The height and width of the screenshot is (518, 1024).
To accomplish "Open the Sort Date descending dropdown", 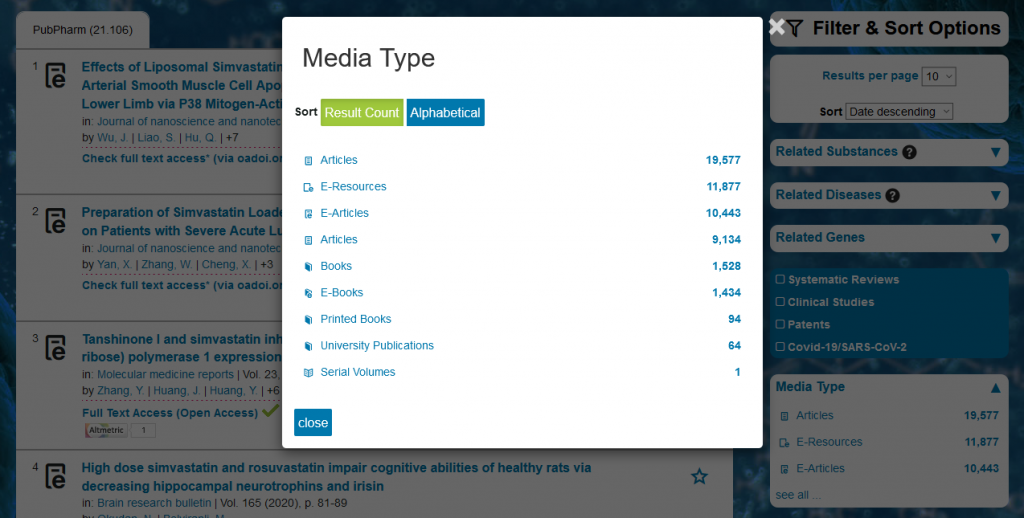I will tap(899, 112).
